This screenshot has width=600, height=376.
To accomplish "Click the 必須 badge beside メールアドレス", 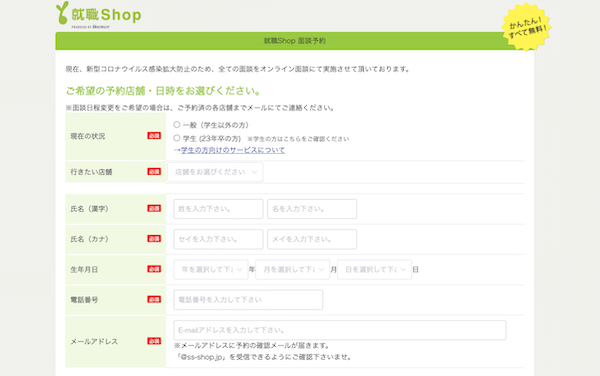I will (x=154, y=341).
